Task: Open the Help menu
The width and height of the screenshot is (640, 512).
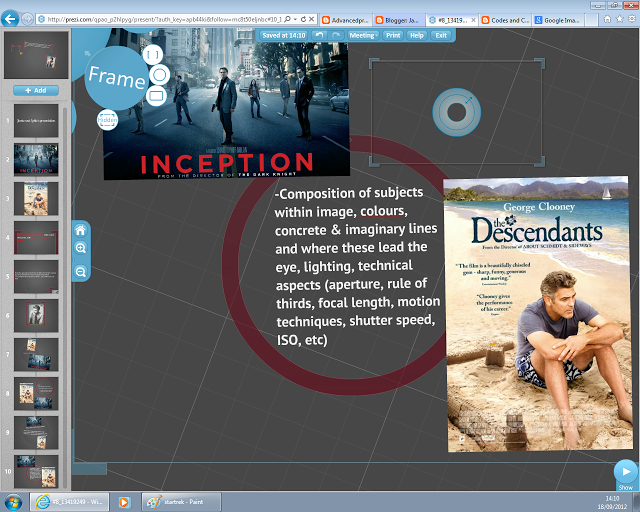Action: click(417, 36)
